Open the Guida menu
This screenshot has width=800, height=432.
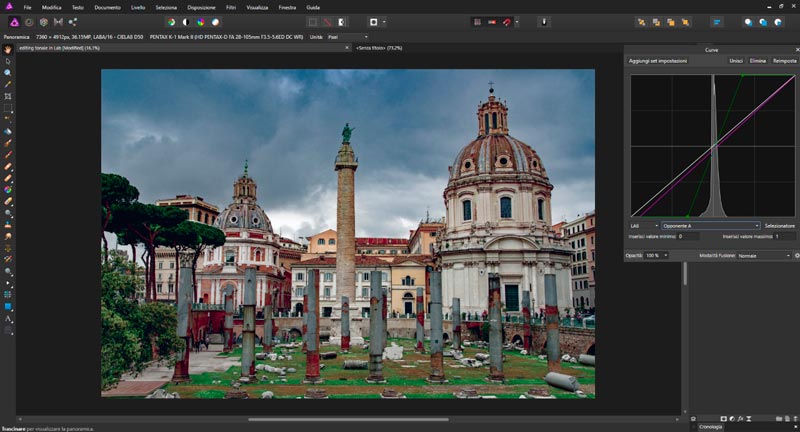click(313, 8)
